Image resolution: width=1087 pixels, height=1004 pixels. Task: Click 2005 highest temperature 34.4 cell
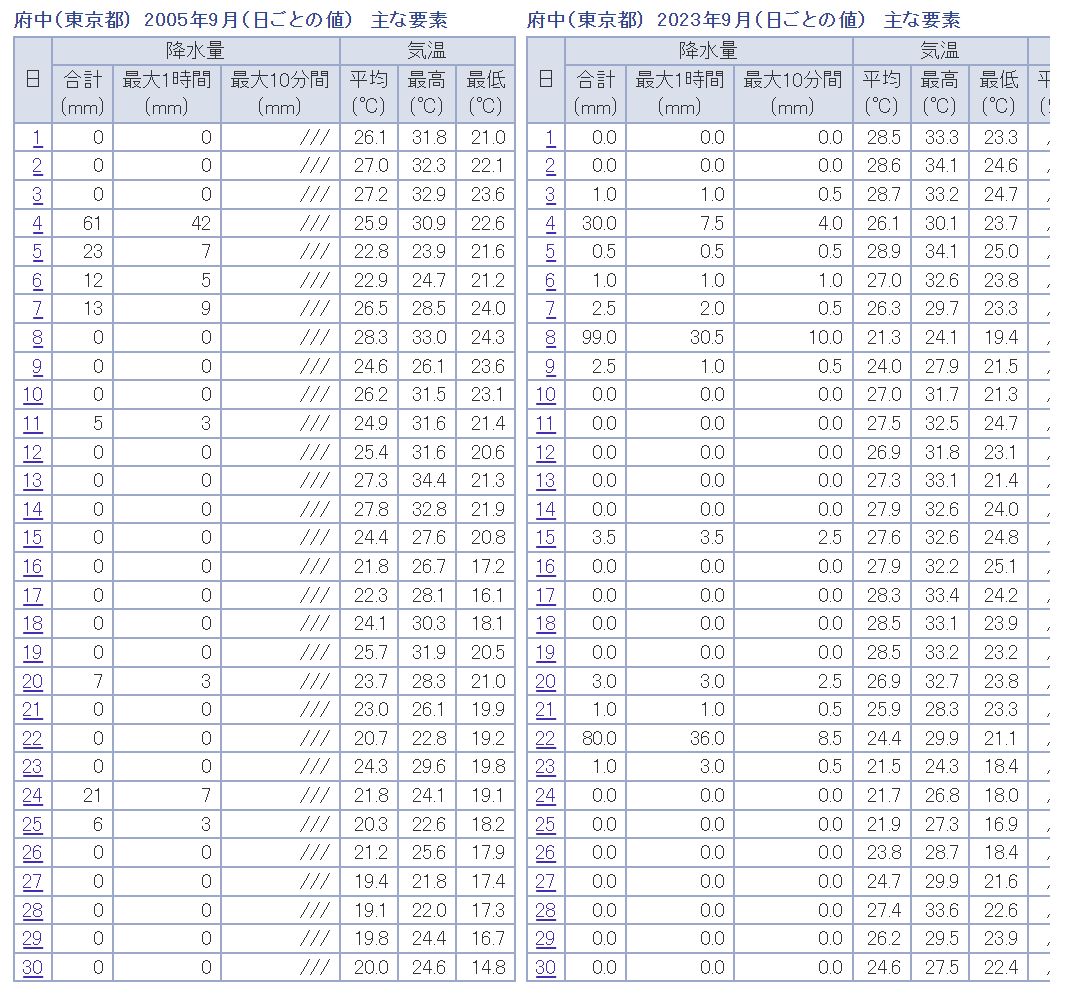coord(427,481)
